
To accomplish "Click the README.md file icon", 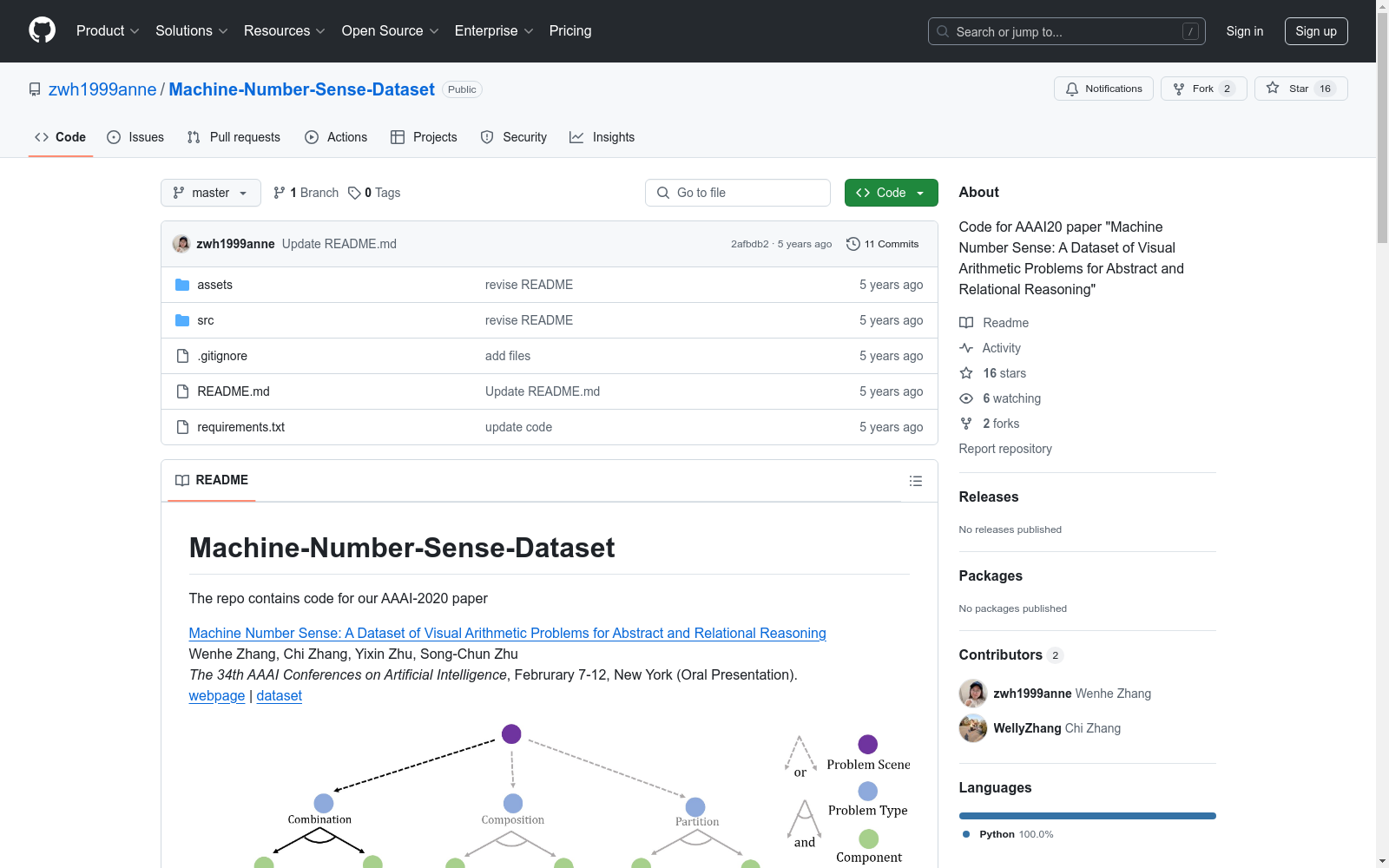I will click(x=182, y=391).
